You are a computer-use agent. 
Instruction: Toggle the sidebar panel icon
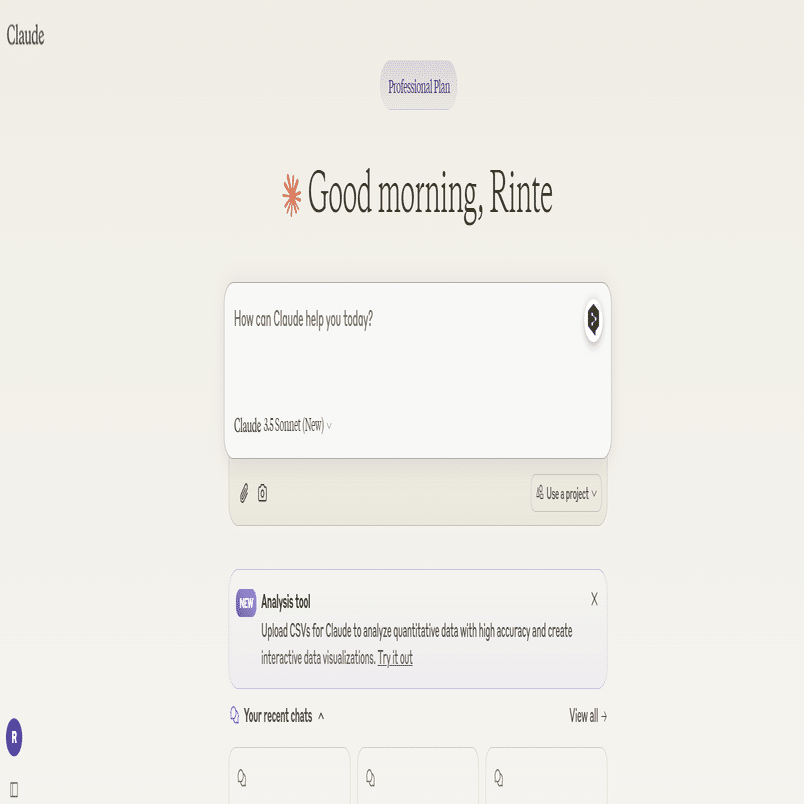point(14,790)
